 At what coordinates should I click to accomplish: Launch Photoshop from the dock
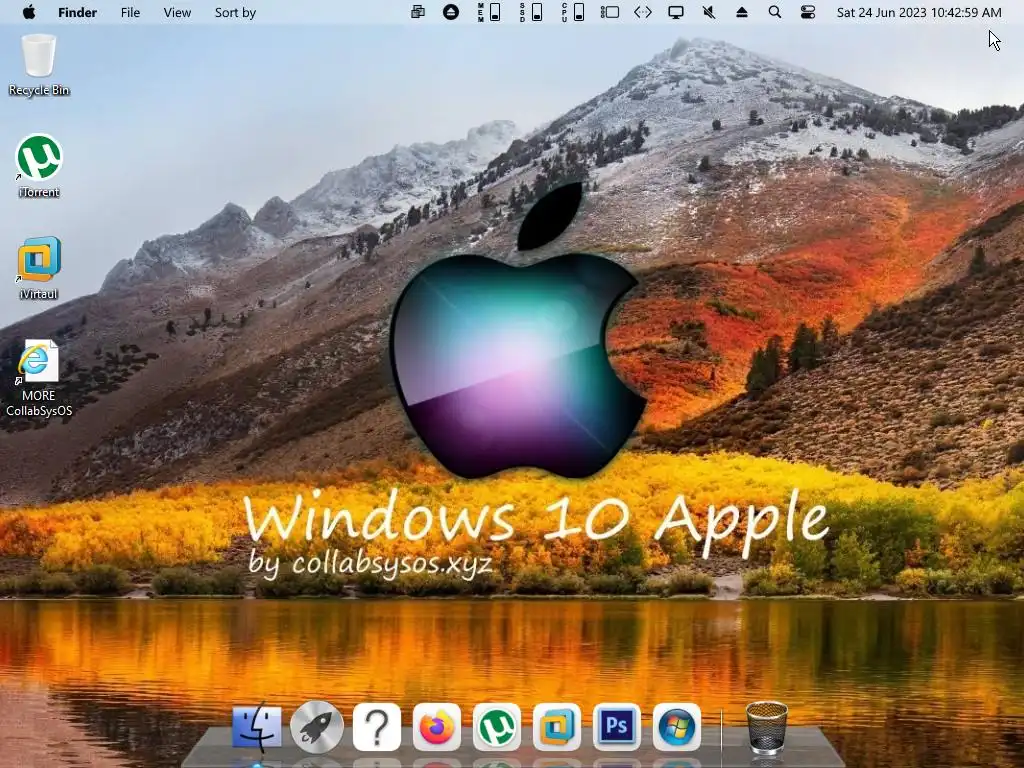pyautogui.click(x=617, y=727)
